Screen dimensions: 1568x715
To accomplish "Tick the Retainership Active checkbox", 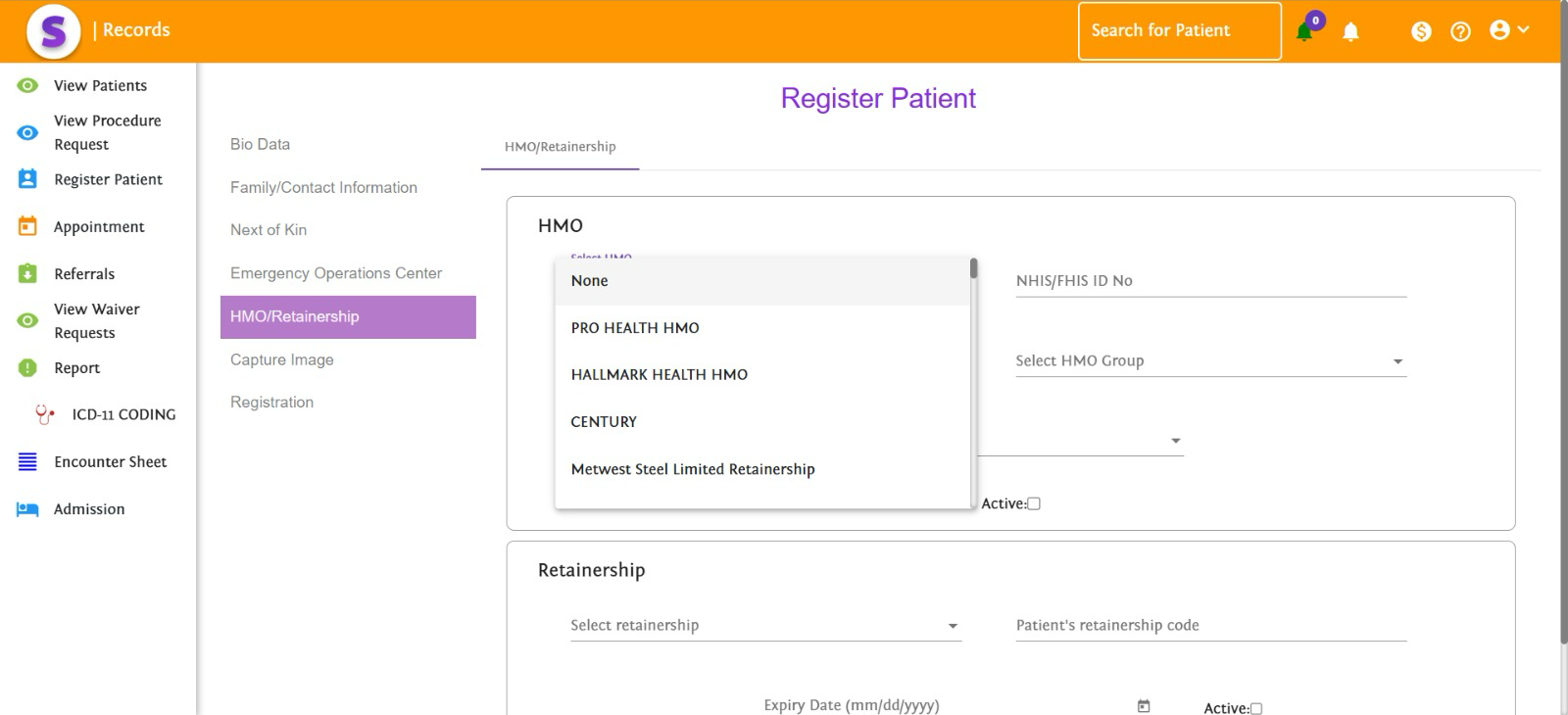I will [1256, 708].
